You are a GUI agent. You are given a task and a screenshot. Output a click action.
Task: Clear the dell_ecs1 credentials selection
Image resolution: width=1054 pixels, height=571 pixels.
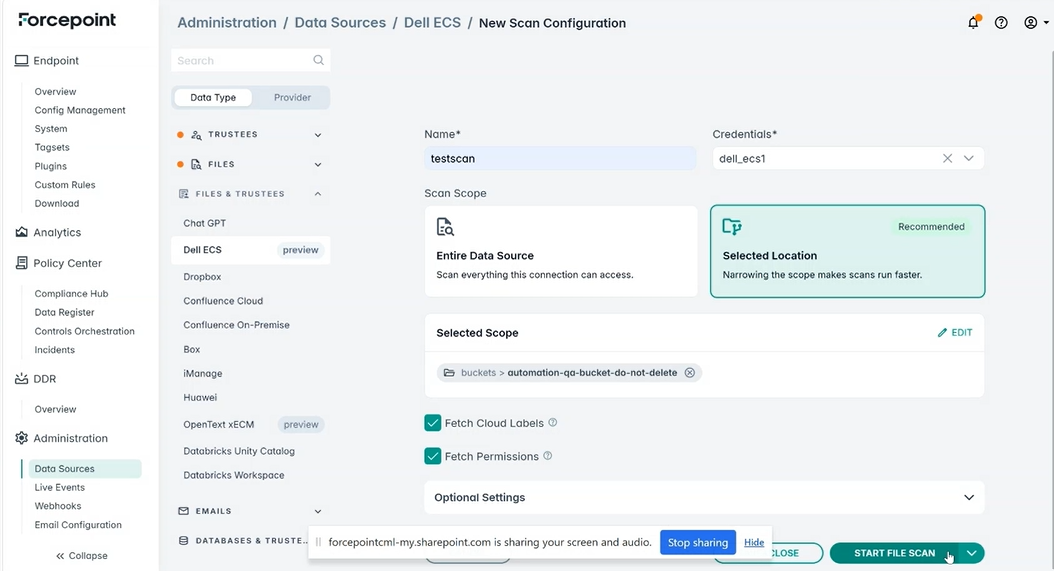(x=947, y=159)
